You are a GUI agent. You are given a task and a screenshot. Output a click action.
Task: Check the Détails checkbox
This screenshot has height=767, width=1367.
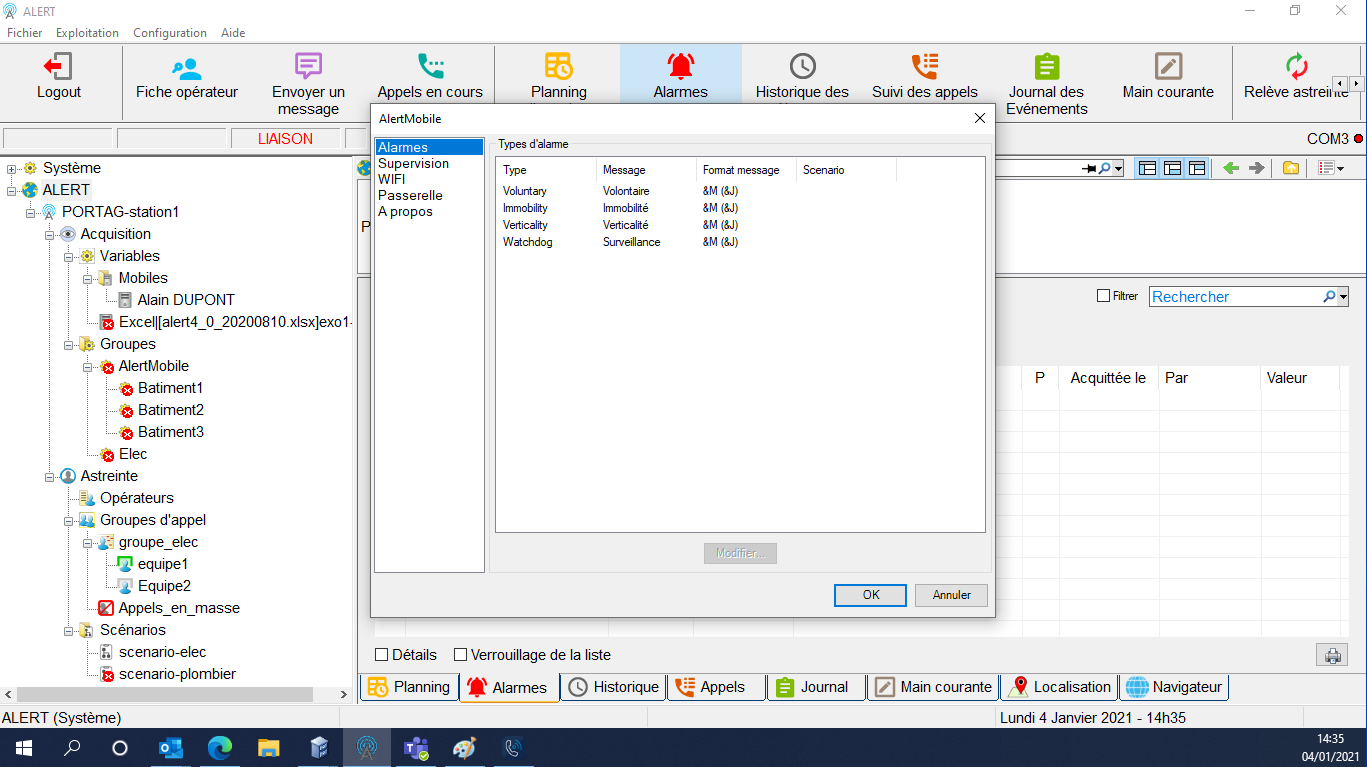[x=381, y=655]
